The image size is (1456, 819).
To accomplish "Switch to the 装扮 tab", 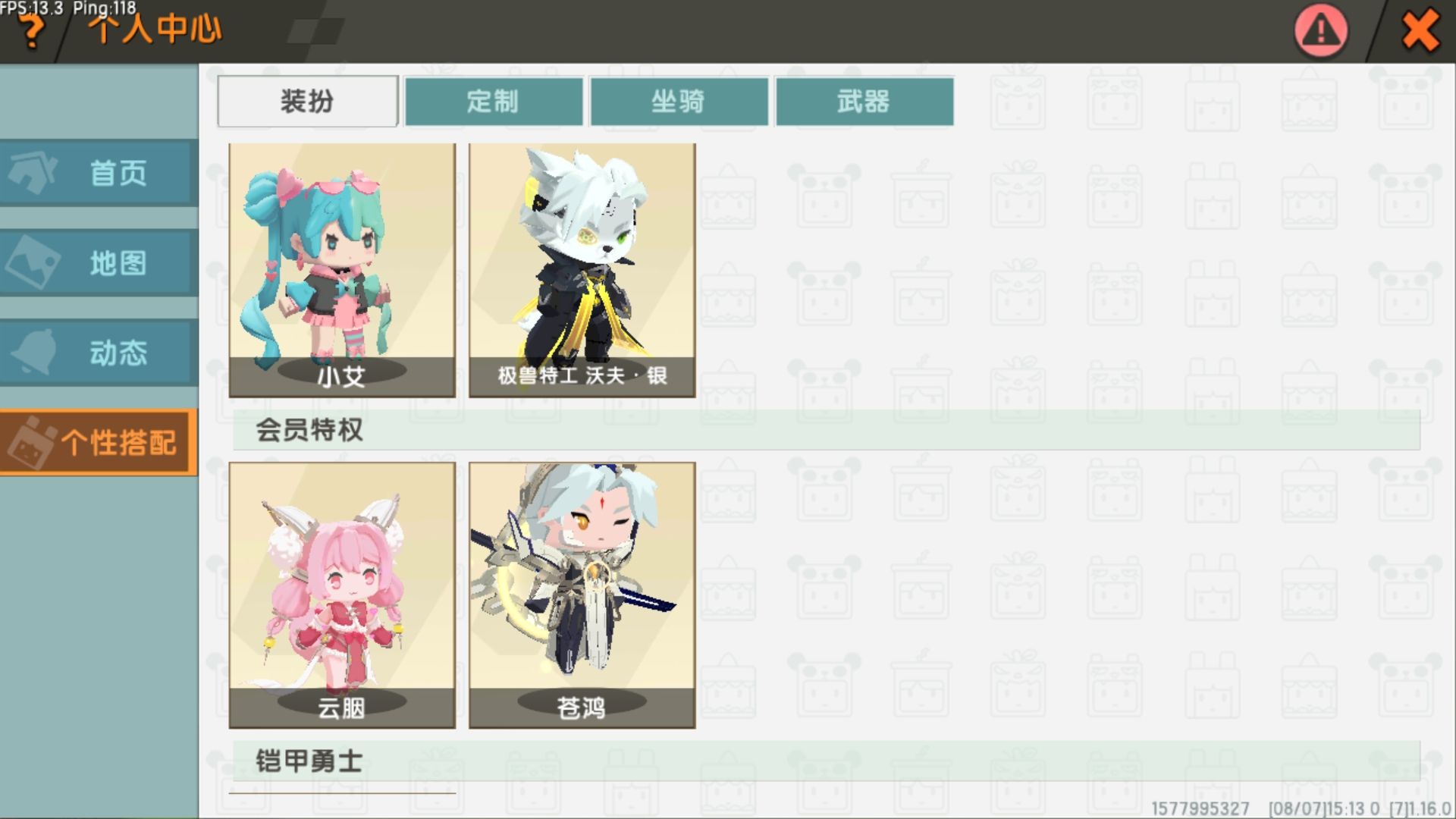I will pos(307,101).
